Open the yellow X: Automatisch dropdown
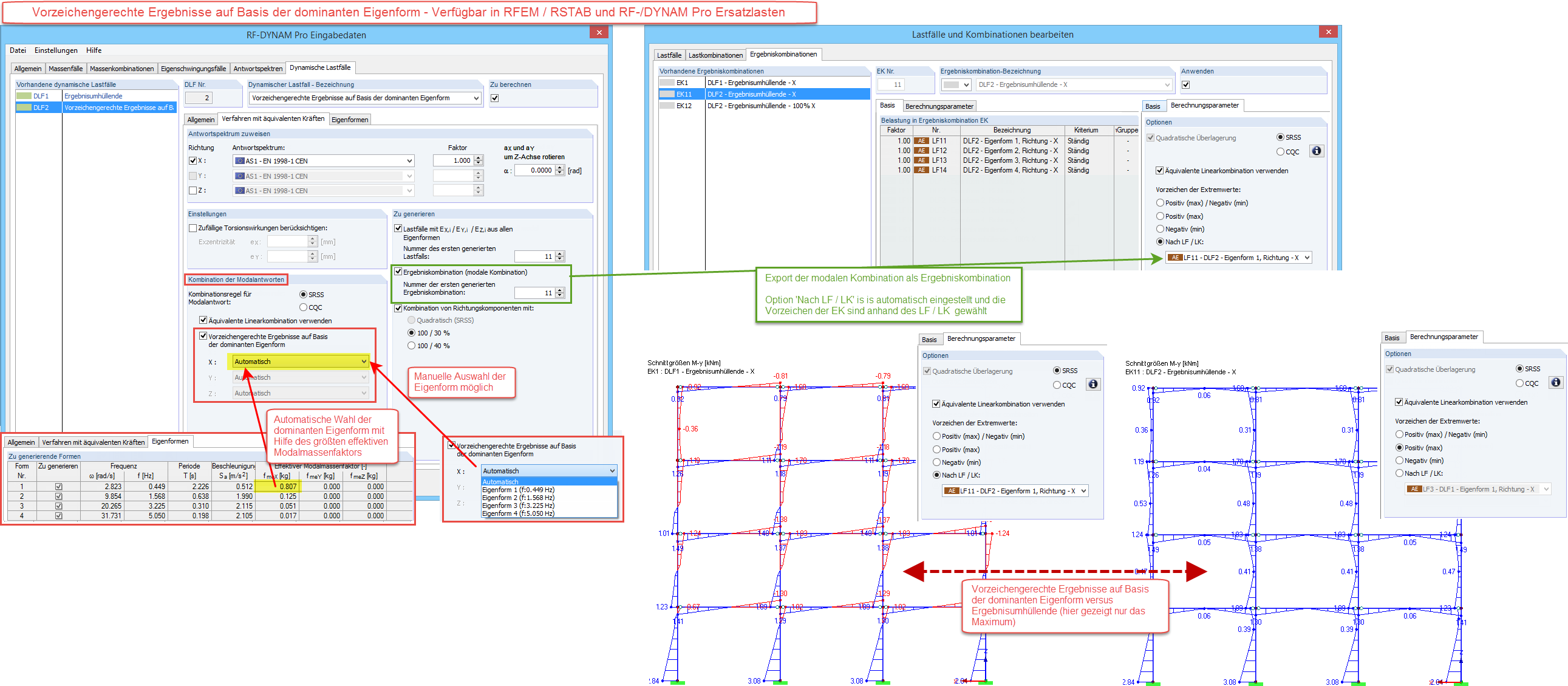 [x=301, y=362]
